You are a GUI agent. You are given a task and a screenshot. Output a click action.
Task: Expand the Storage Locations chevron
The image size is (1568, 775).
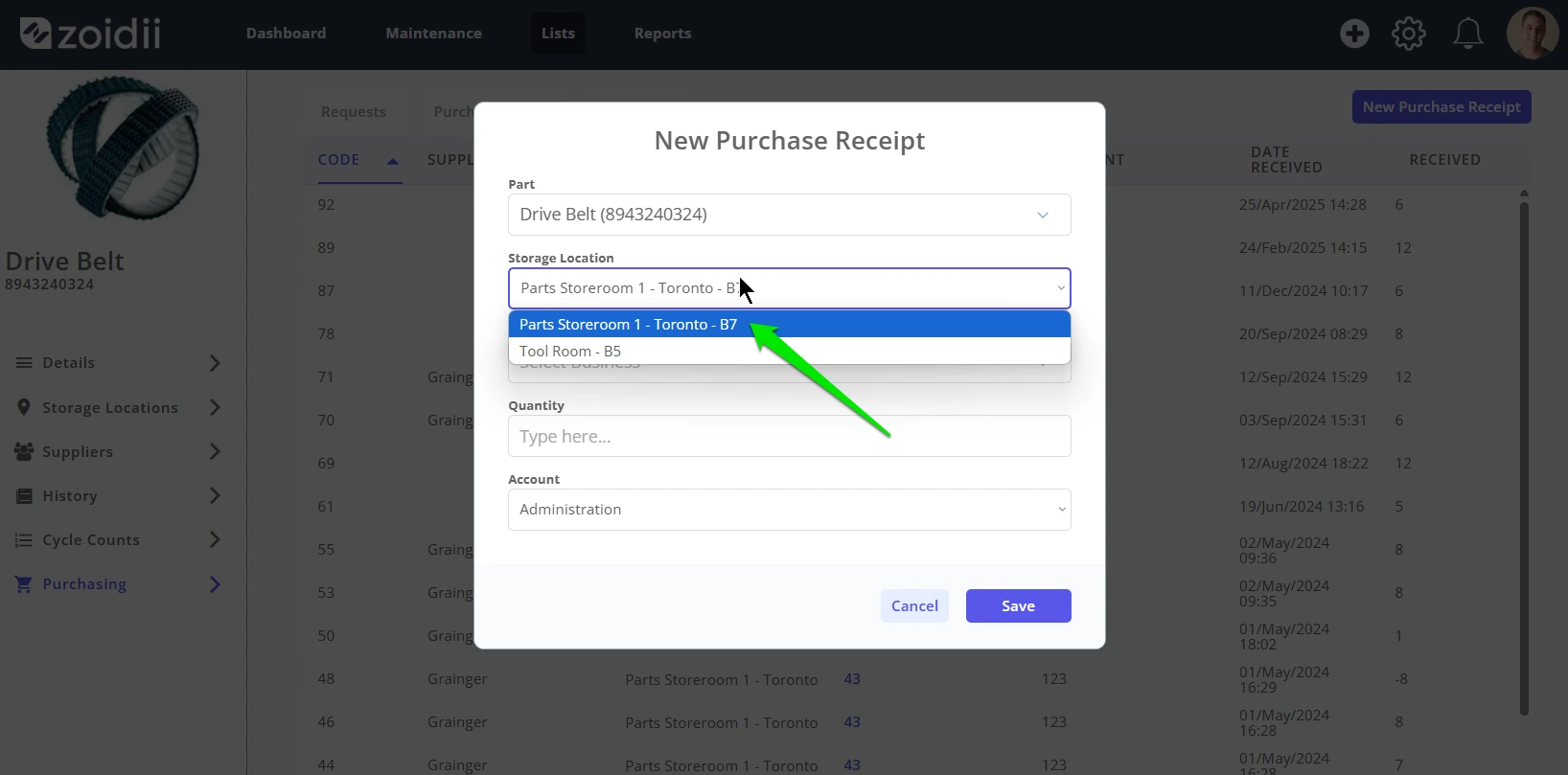(x=215, y=407)
